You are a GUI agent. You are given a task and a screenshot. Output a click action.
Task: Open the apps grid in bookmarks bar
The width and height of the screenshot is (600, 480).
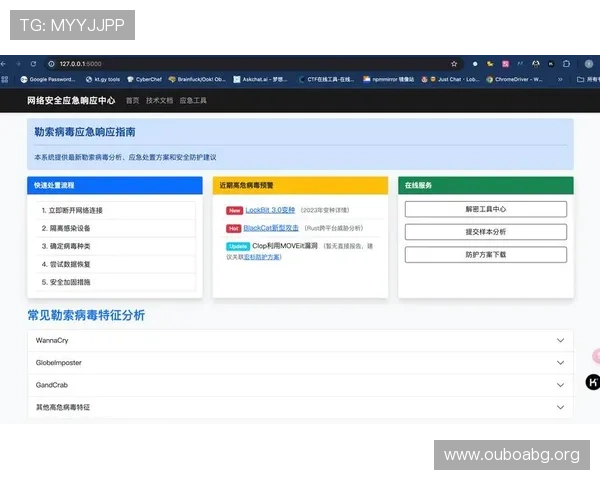point(4,79)
